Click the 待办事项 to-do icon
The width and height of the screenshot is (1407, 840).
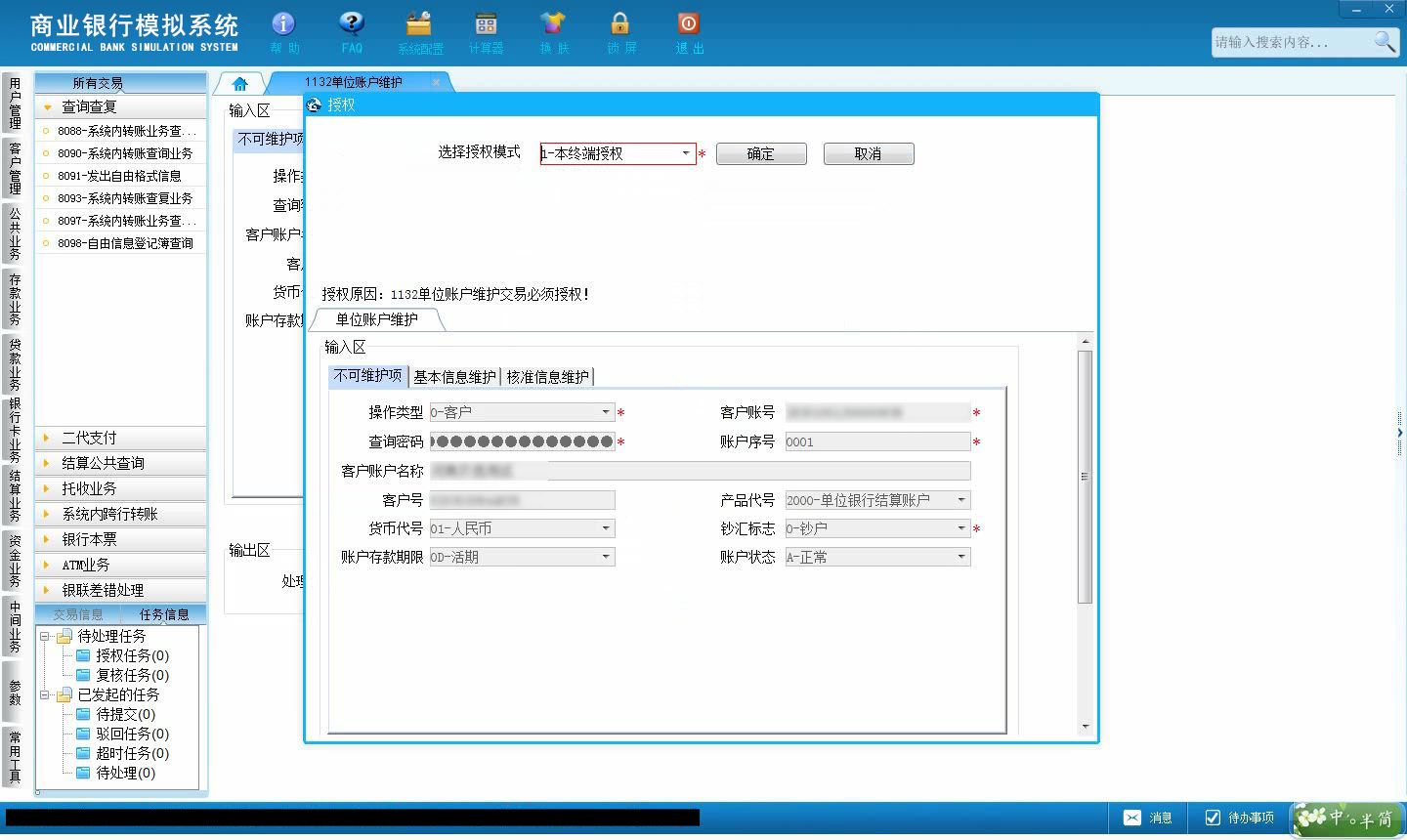pos(1213,818)
